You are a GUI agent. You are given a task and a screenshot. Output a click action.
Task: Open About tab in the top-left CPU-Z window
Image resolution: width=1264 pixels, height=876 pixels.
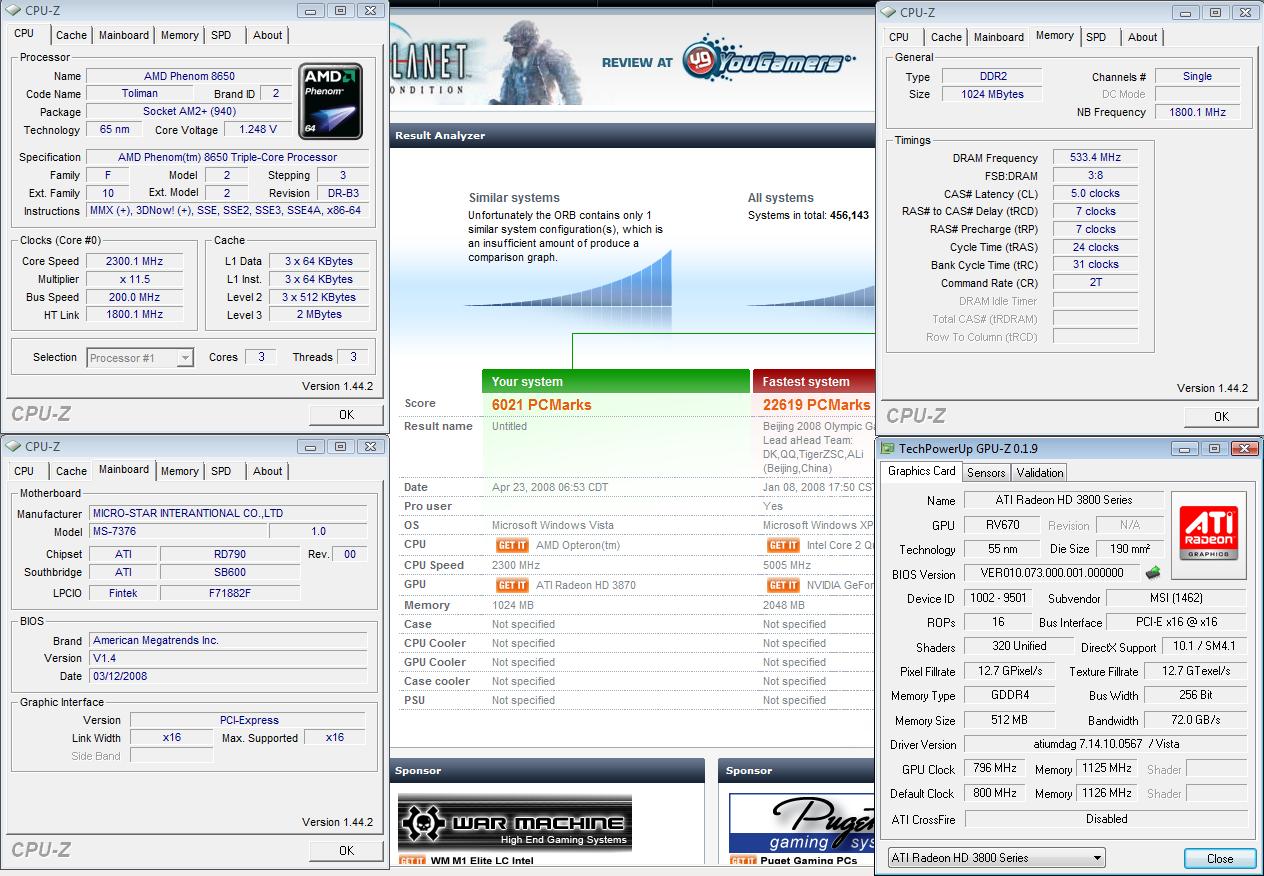click(268, 35)
